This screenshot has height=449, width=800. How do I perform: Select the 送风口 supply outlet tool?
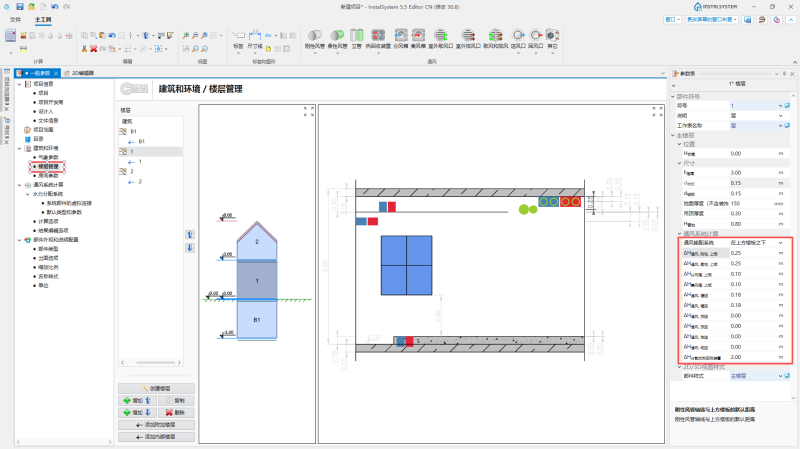pyautogui.click(x=518, y=39)
